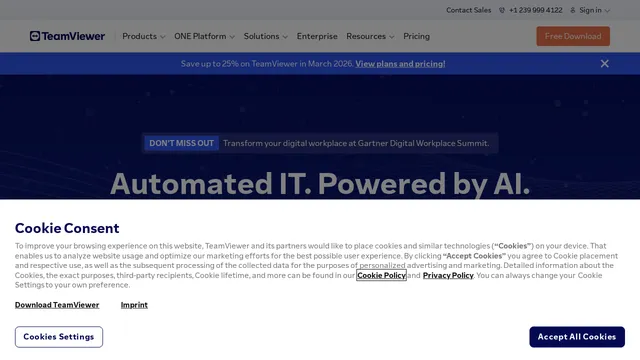Viewport: 640px width, 360px height.
Task: Expand the Products menu
Action: point(143,36)
